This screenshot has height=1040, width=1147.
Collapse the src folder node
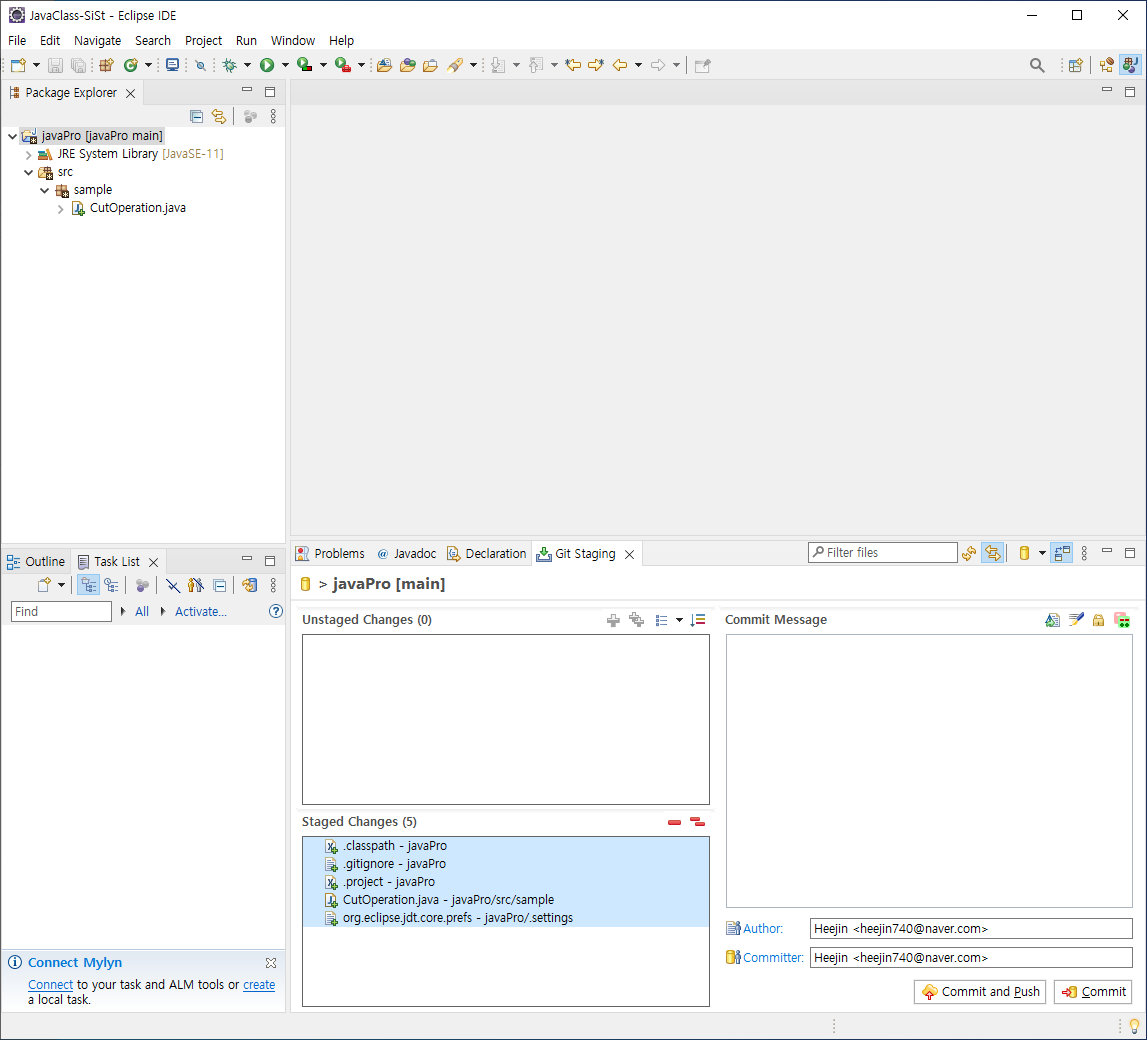coord(29,173)
